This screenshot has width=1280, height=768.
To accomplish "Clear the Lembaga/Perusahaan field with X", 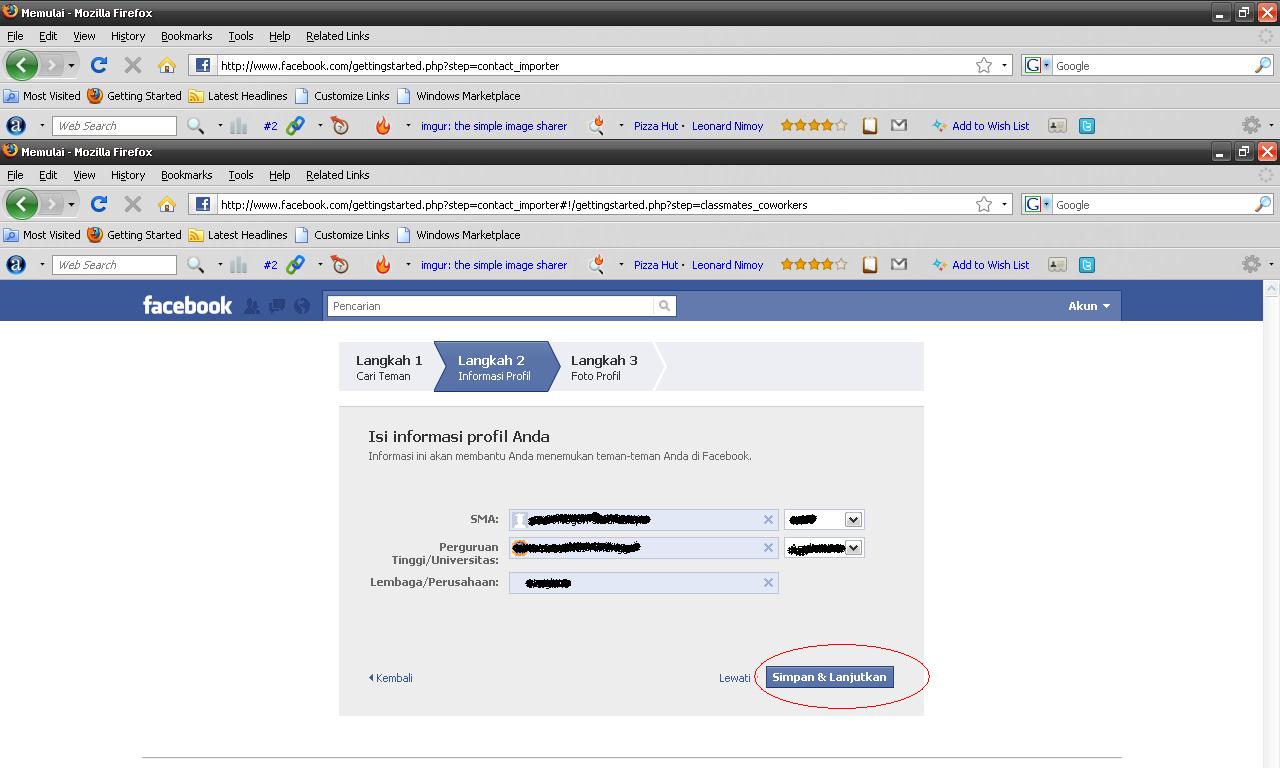I will point(768,583).
